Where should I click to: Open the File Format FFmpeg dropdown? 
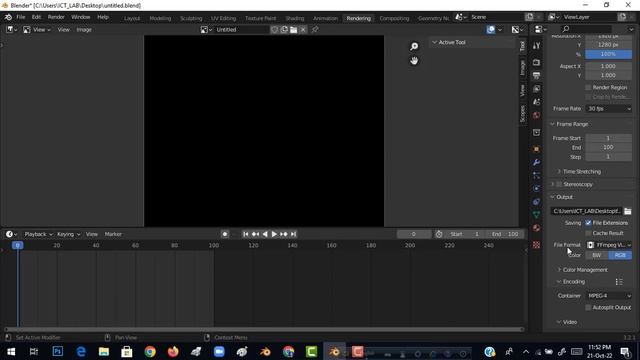coord(609,245)
